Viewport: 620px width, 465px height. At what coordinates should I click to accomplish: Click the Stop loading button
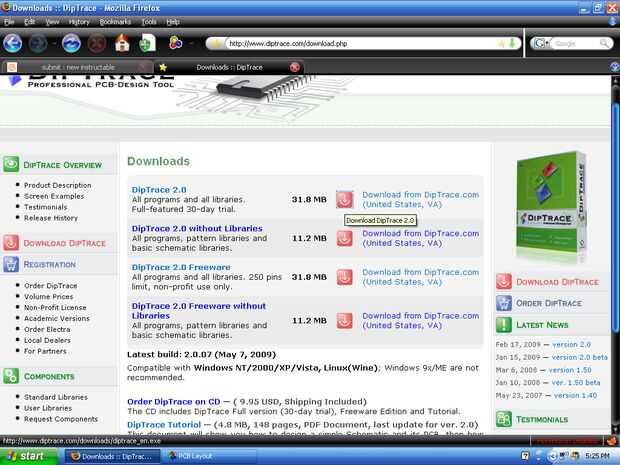tap(97, 43)
